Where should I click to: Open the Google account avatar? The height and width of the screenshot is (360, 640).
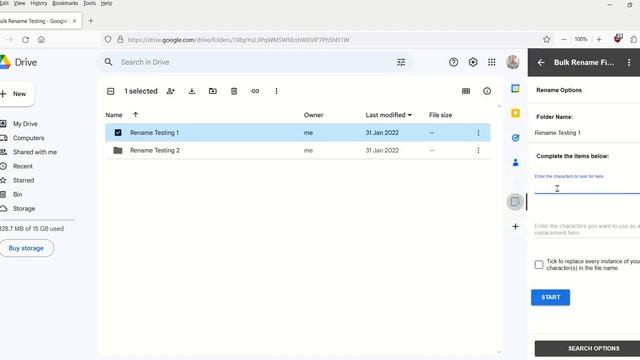point(513,62)
